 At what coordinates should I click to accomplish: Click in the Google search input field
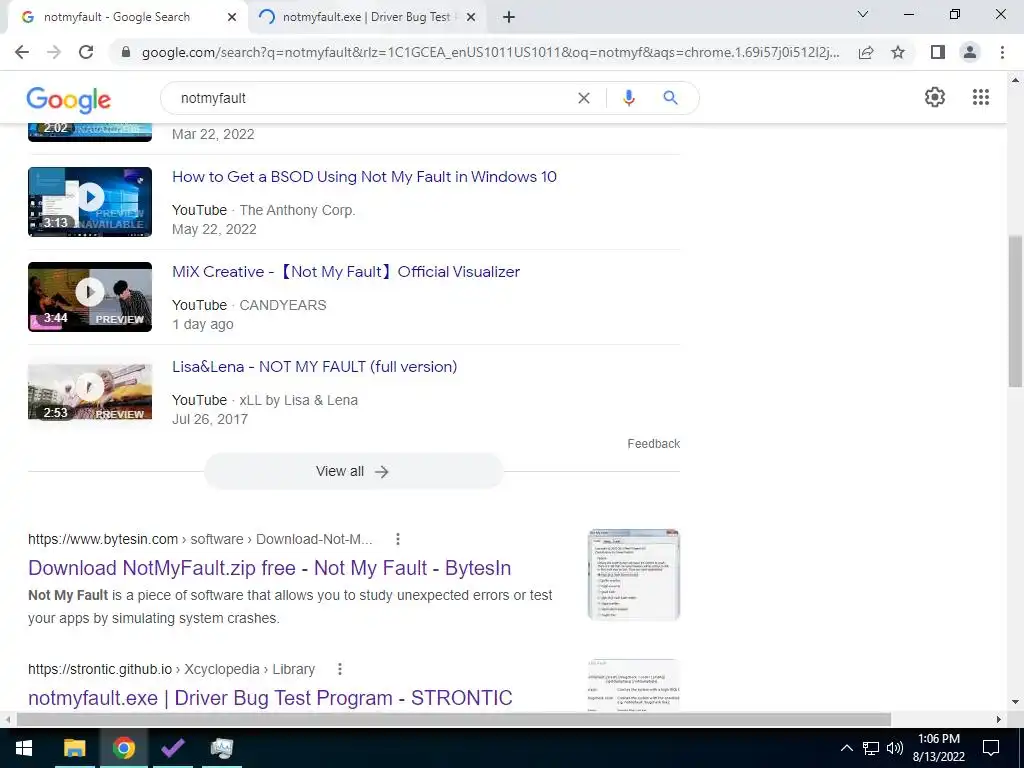click(372, 98)
